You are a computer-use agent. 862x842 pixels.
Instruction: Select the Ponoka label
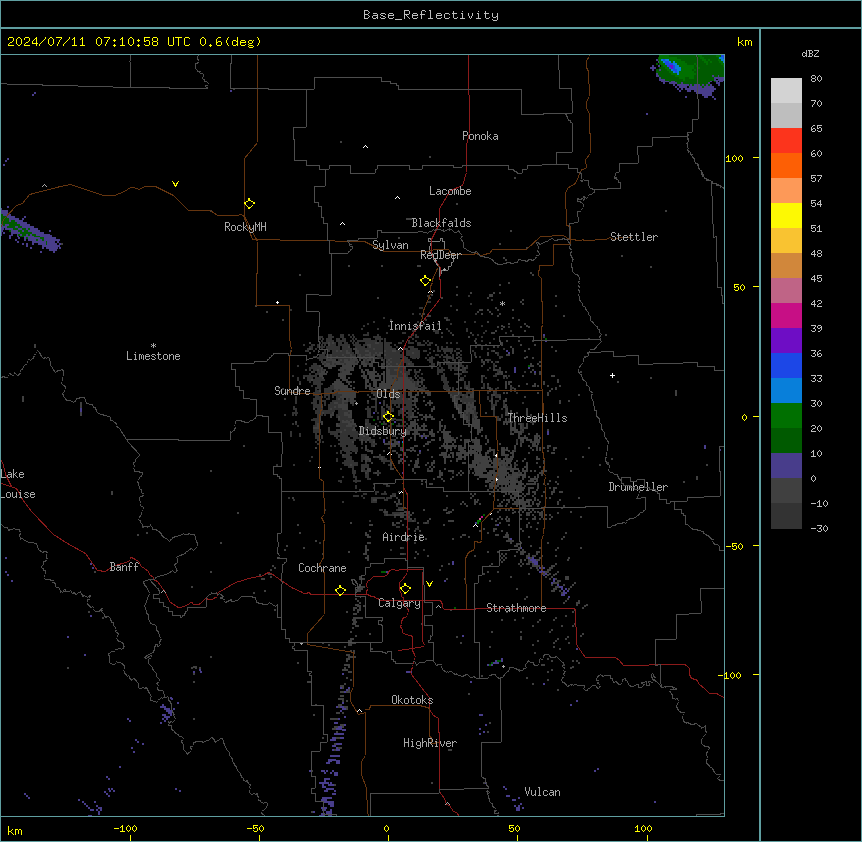480,136
